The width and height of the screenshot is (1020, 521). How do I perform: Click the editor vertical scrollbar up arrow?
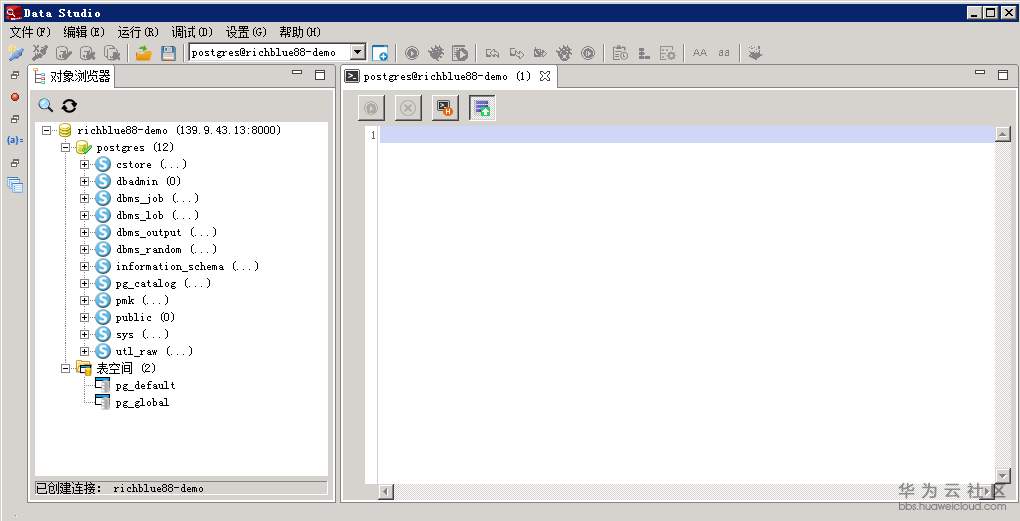coord(1003,135)
